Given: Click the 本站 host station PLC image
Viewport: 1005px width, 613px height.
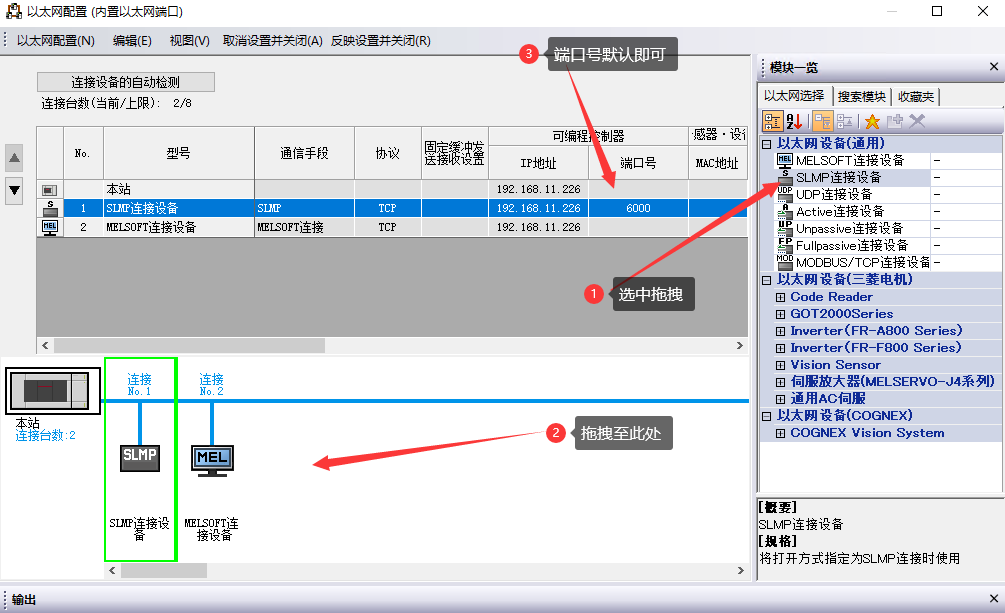Looking at the screenshot, I should coord(53,390).
